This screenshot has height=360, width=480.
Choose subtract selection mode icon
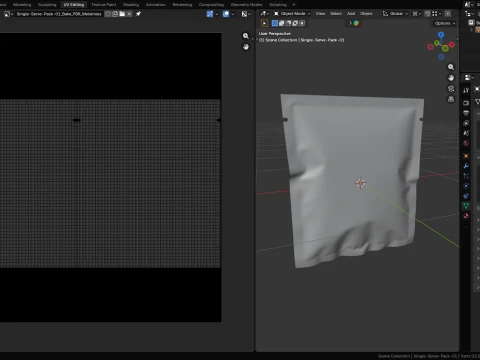point(288,23)
